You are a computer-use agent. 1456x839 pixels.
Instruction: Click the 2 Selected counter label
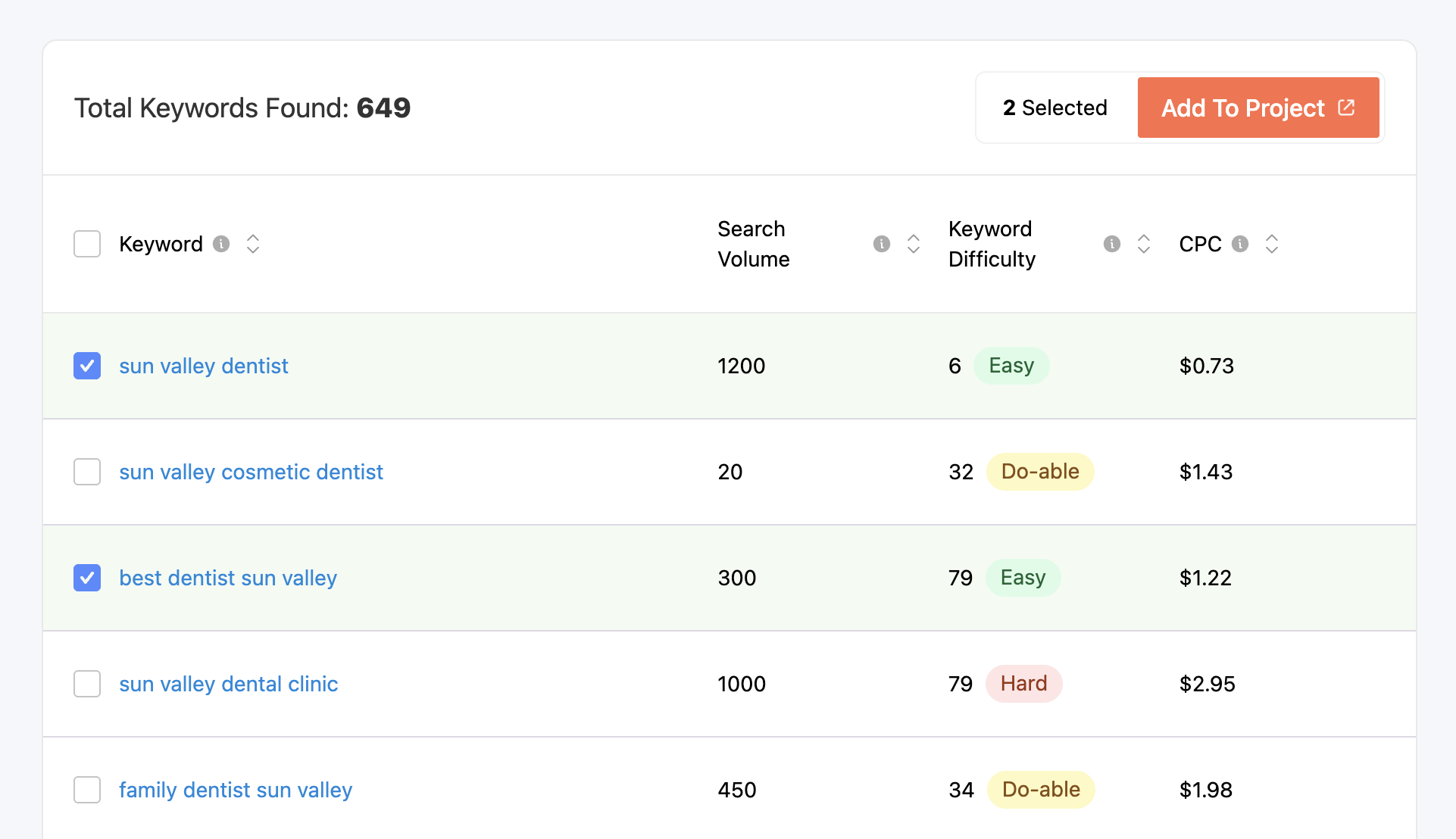coord(1055,108)
